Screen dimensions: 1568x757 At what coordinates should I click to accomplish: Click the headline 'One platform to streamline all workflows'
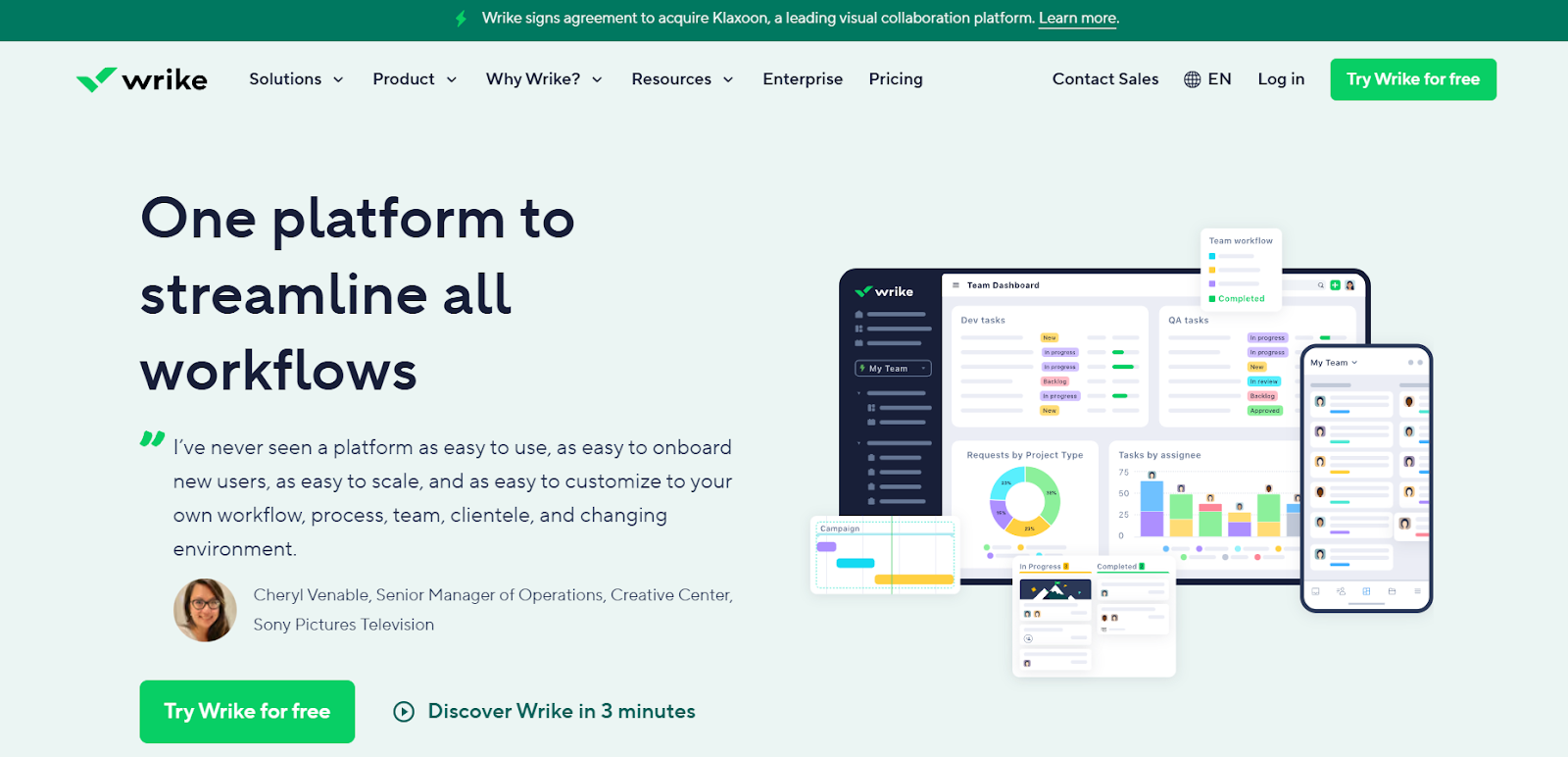pyautogui.click(x=358, y=294)
